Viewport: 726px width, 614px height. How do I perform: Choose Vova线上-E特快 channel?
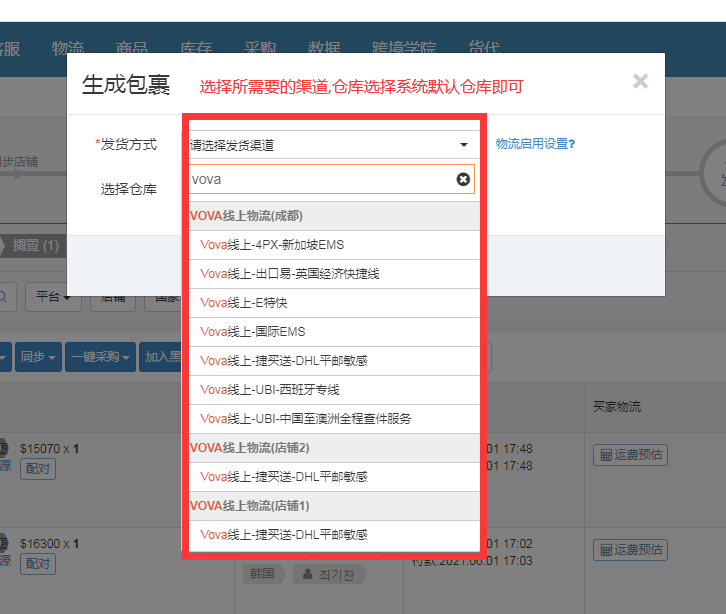pos(334,303)
